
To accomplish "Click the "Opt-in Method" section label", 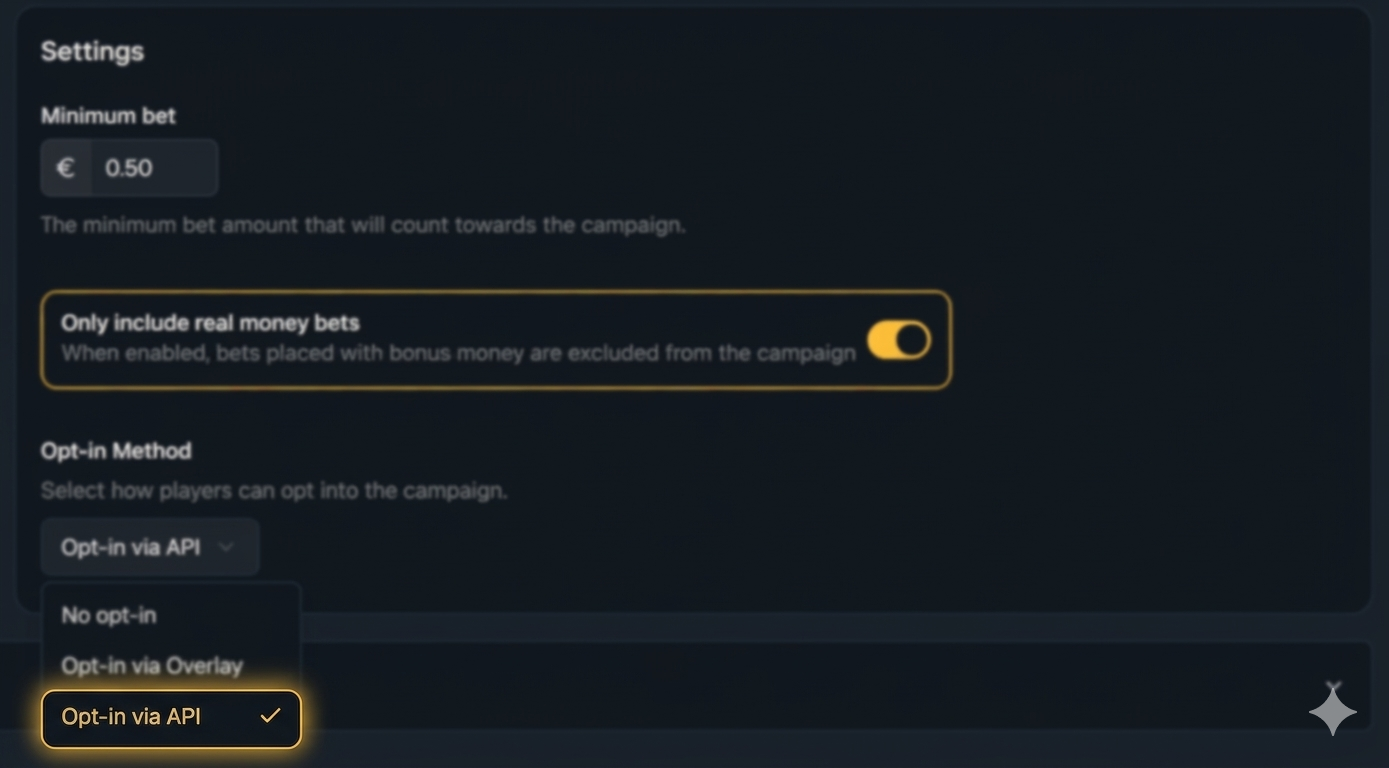I will pyautogui.click(x=116, y=451).
